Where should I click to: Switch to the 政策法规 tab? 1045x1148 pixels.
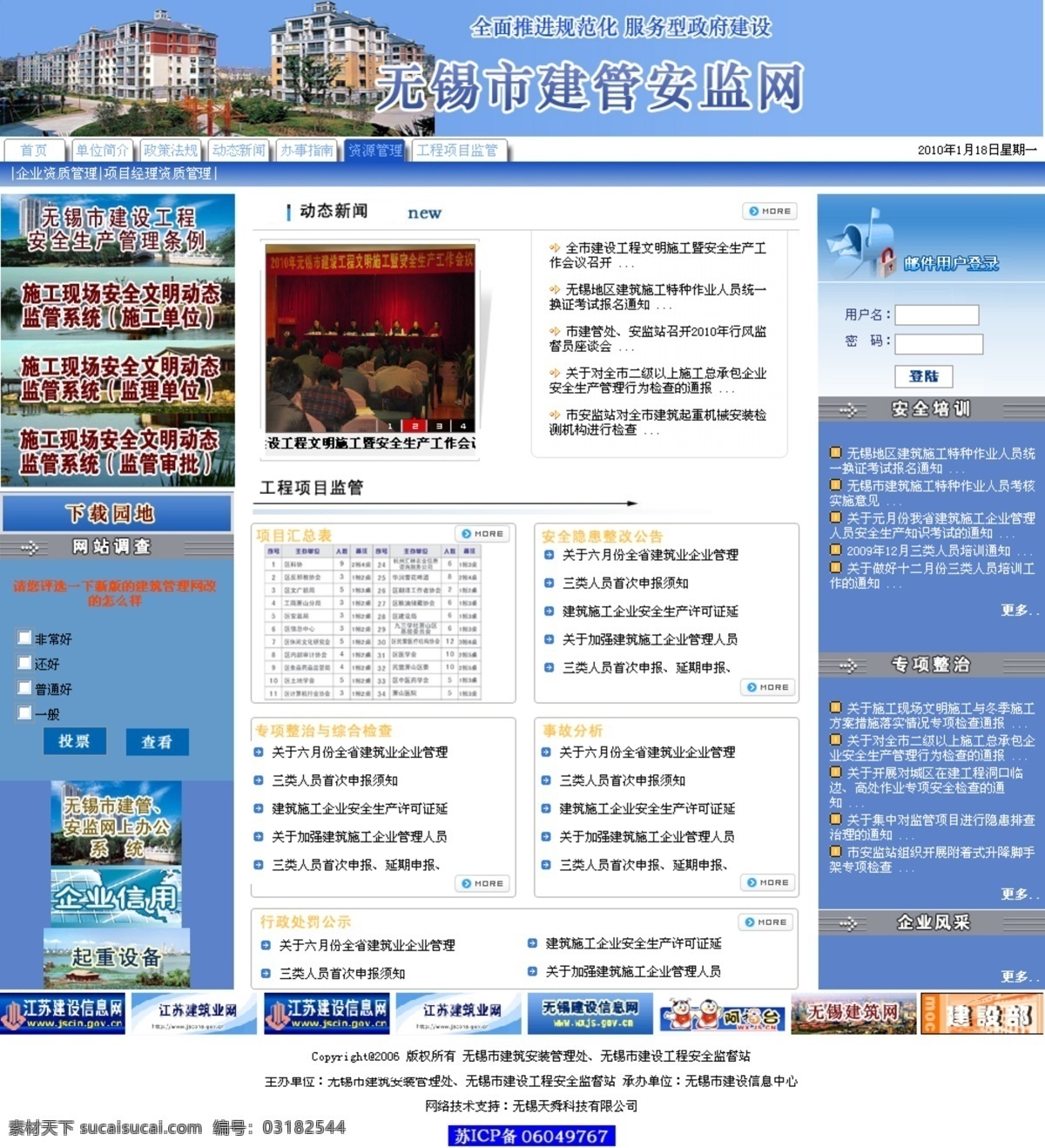click(x=170, y=151)
